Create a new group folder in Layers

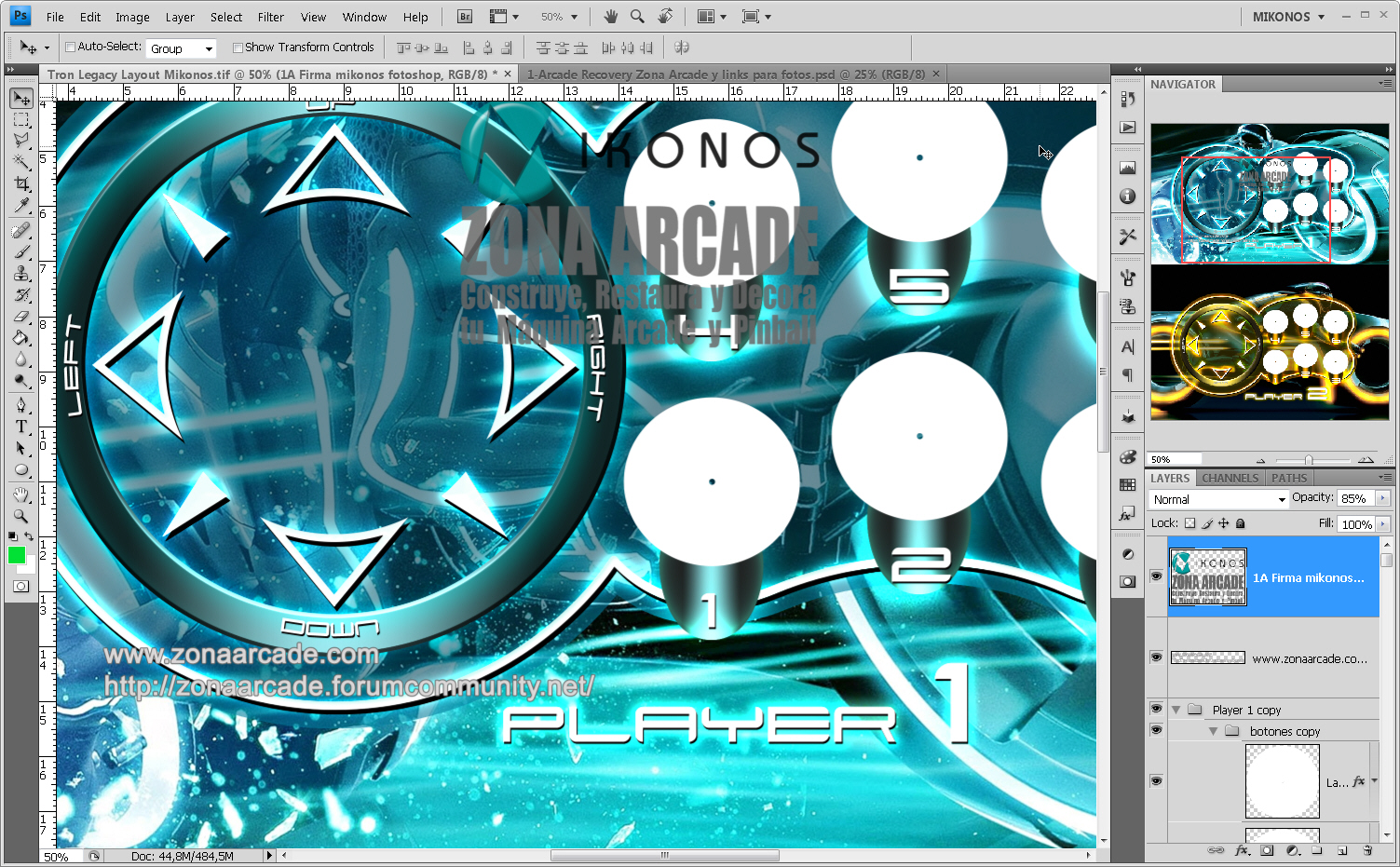point(1317,850)
